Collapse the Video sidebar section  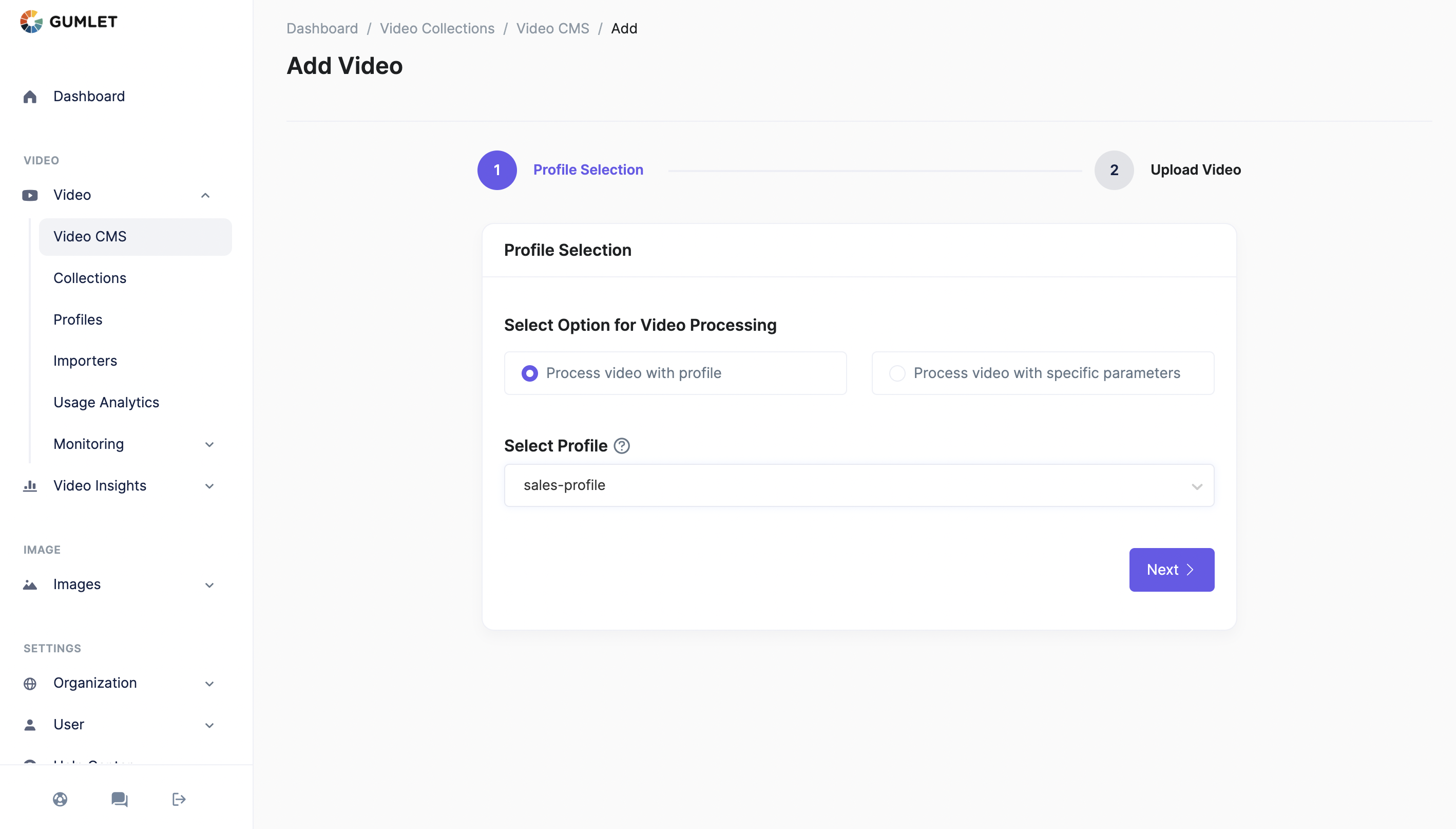(x=205, y=195)
